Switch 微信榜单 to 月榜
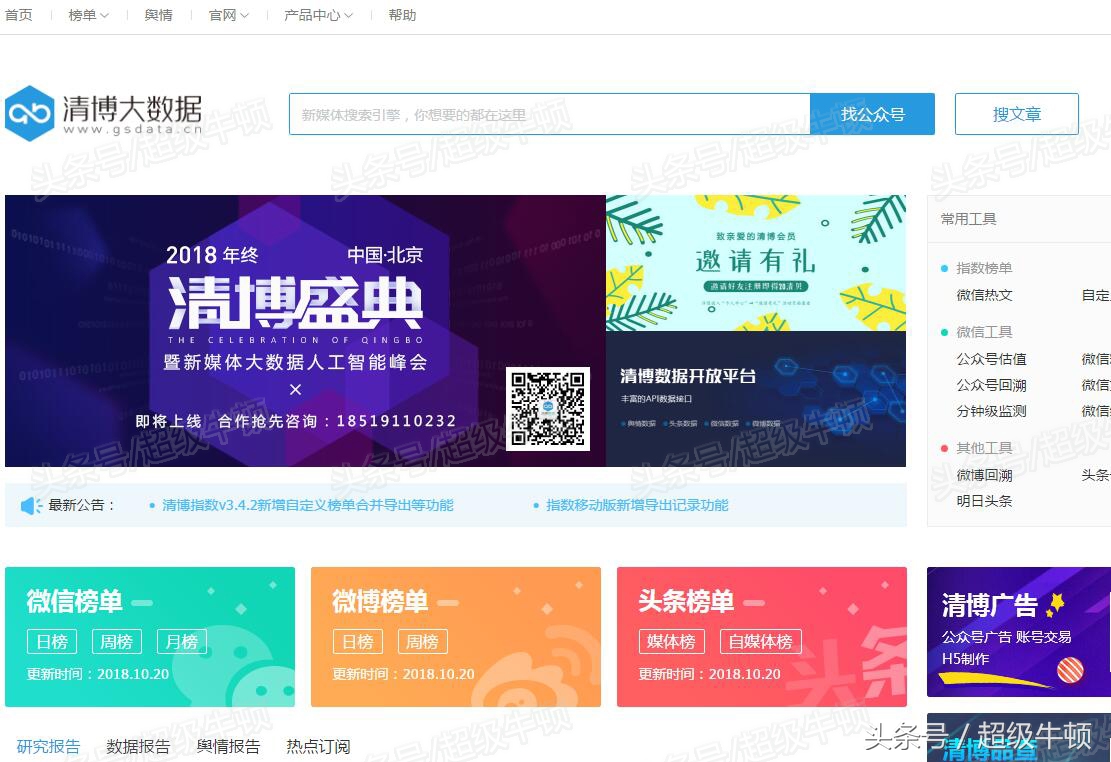 (181, 641)
